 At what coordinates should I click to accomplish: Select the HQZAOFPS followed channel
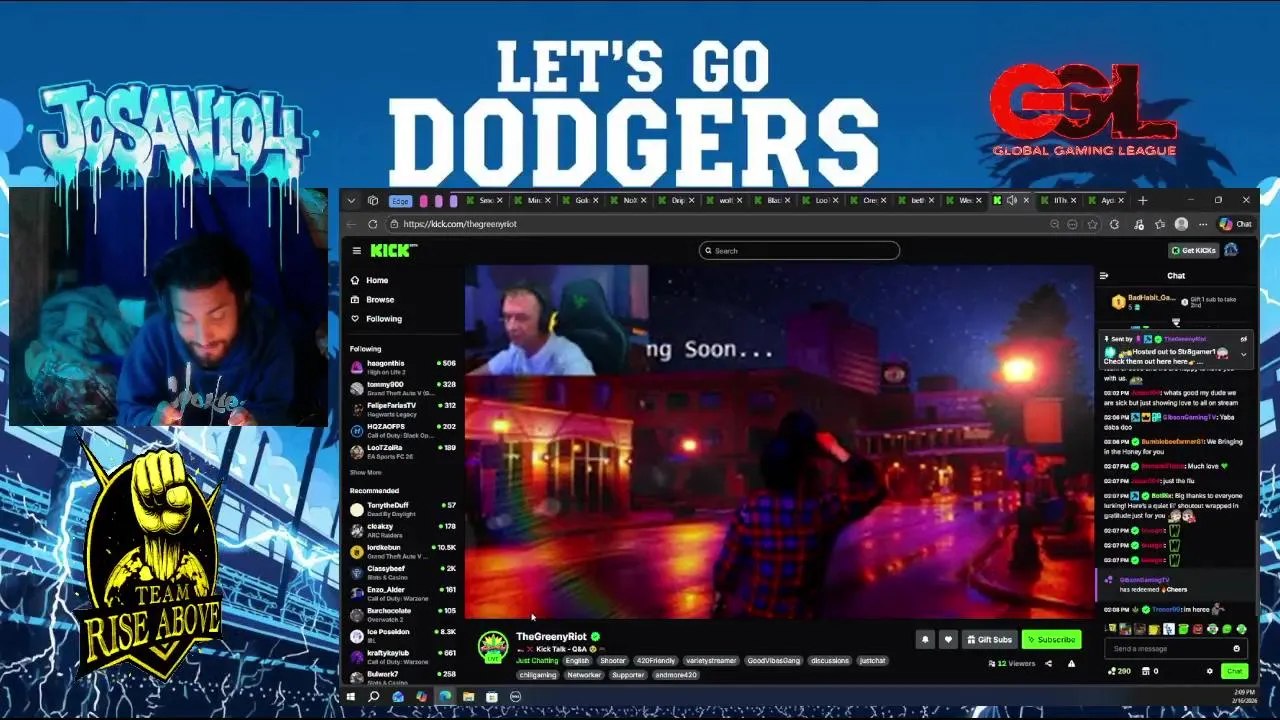pos(402,431)
